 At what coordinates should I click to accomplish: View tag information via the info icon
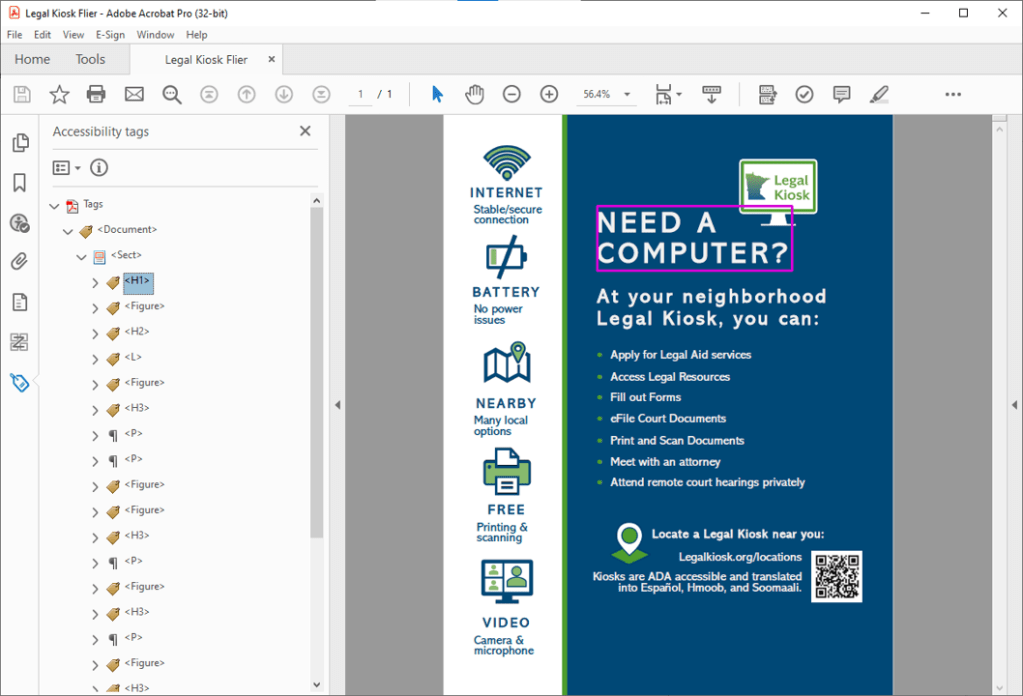coord(98,167)
